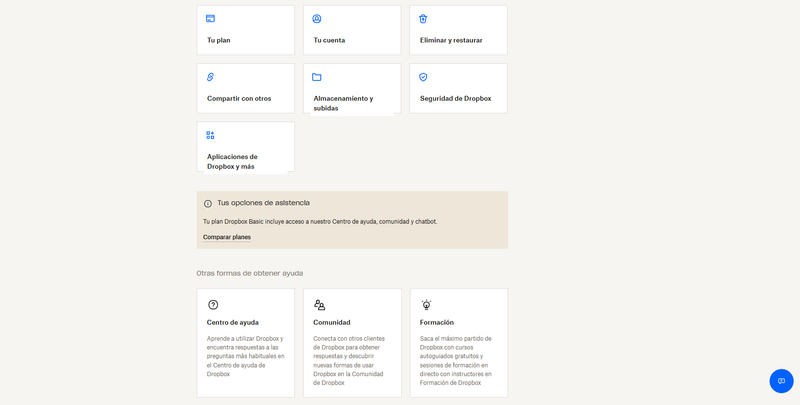Click the Comparar planes link
Viewport: 800px width, 405px height.
pyautogui.click(x=227, y=237)
